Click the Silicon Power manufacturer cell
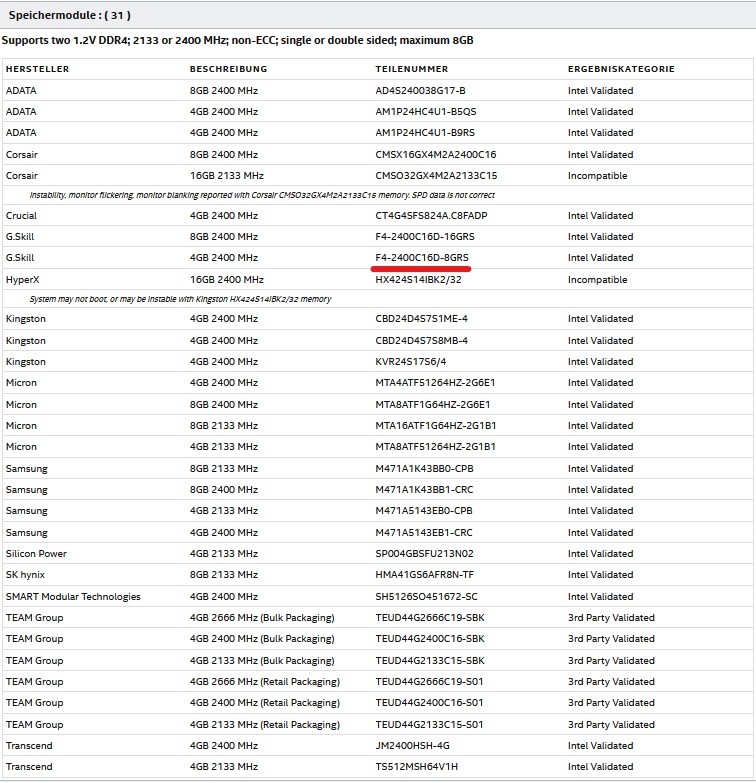Image resolution: width=756 pixels, height=783 pixels. point(36,553)
